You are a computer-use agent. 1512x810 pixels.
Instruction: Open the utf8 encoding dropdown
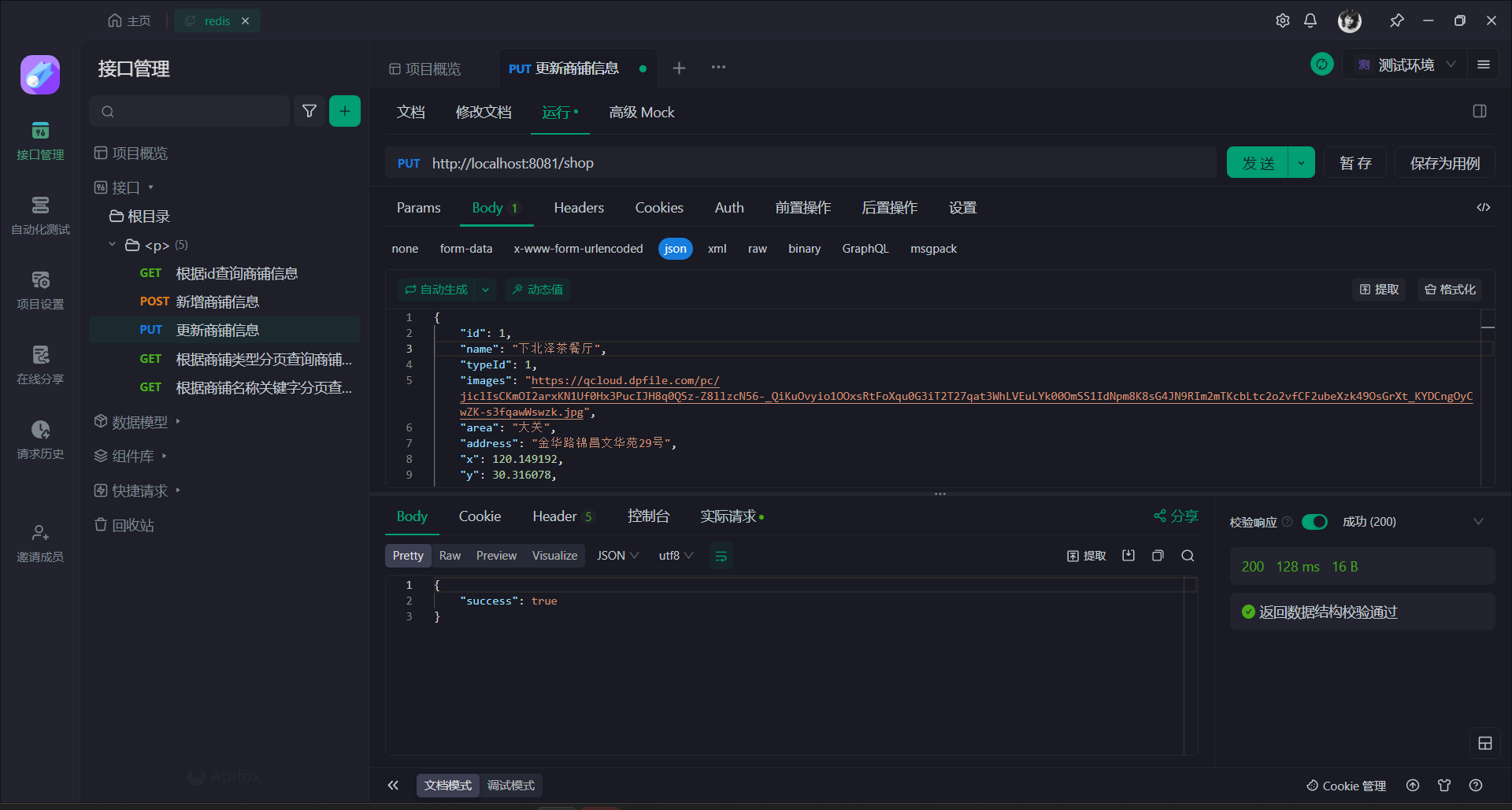tap(676, 556)
